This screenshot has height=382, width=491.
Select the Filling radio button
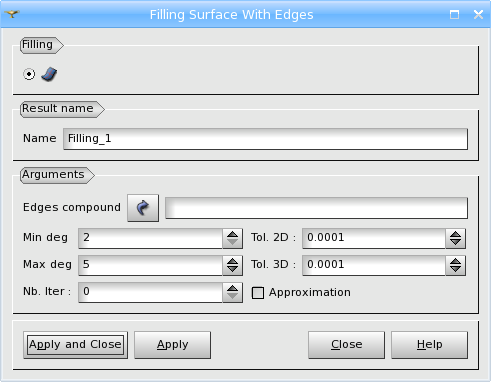coord(29,74)
